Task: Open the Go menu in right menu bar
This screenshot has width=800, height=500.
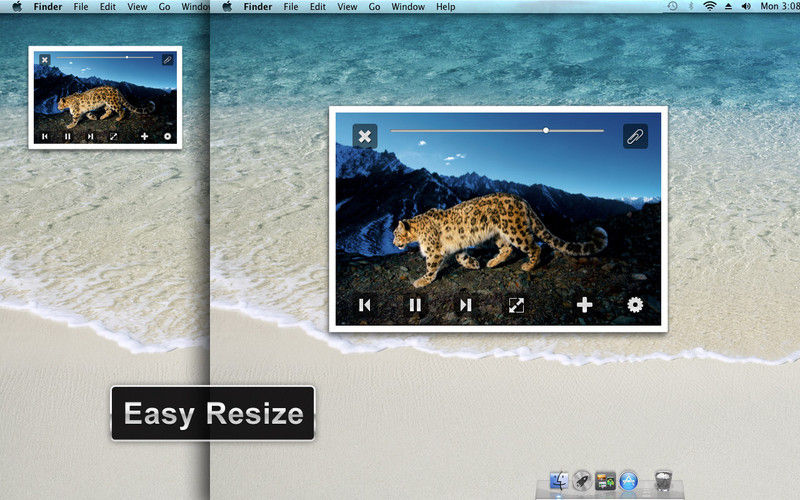Action: [371, 7]
